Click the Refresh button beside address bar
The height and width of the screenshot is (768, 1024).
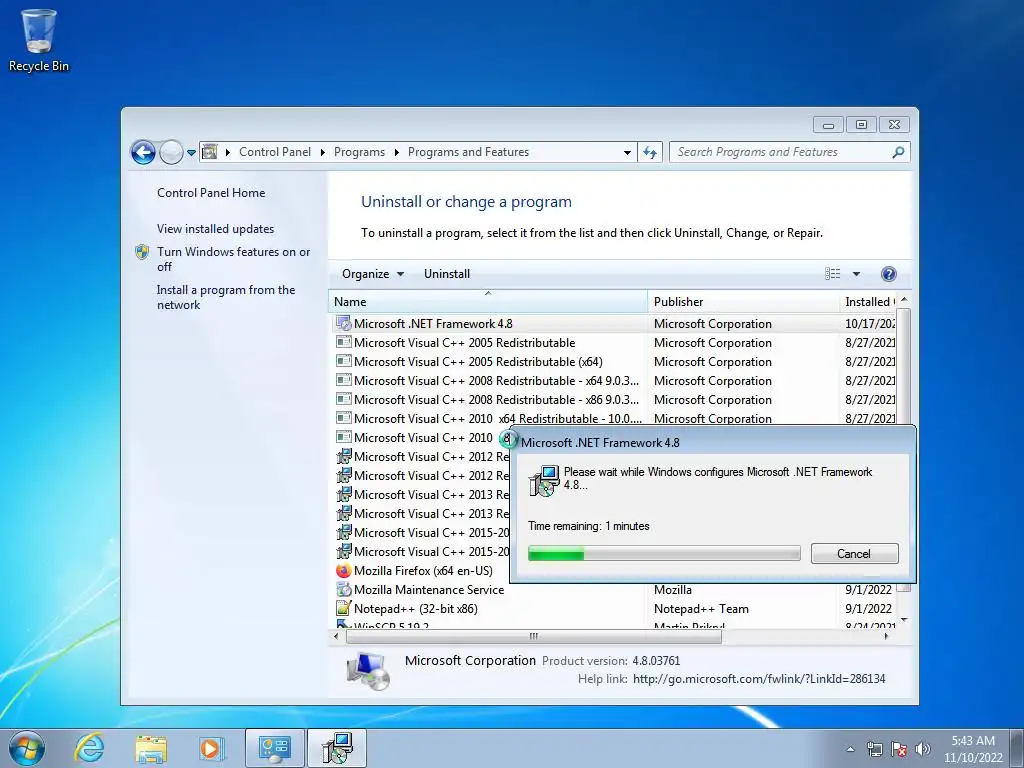650,152
